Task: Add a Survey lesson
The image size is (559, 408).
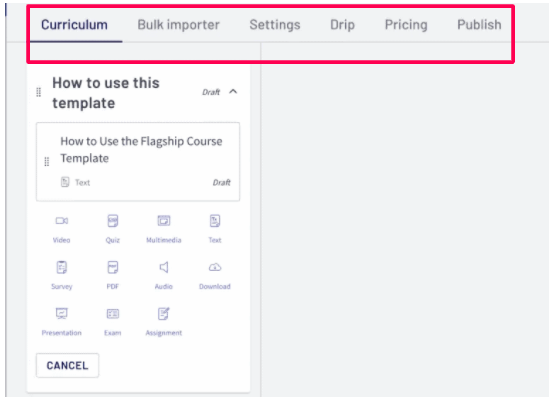Action: coord(61,275)
